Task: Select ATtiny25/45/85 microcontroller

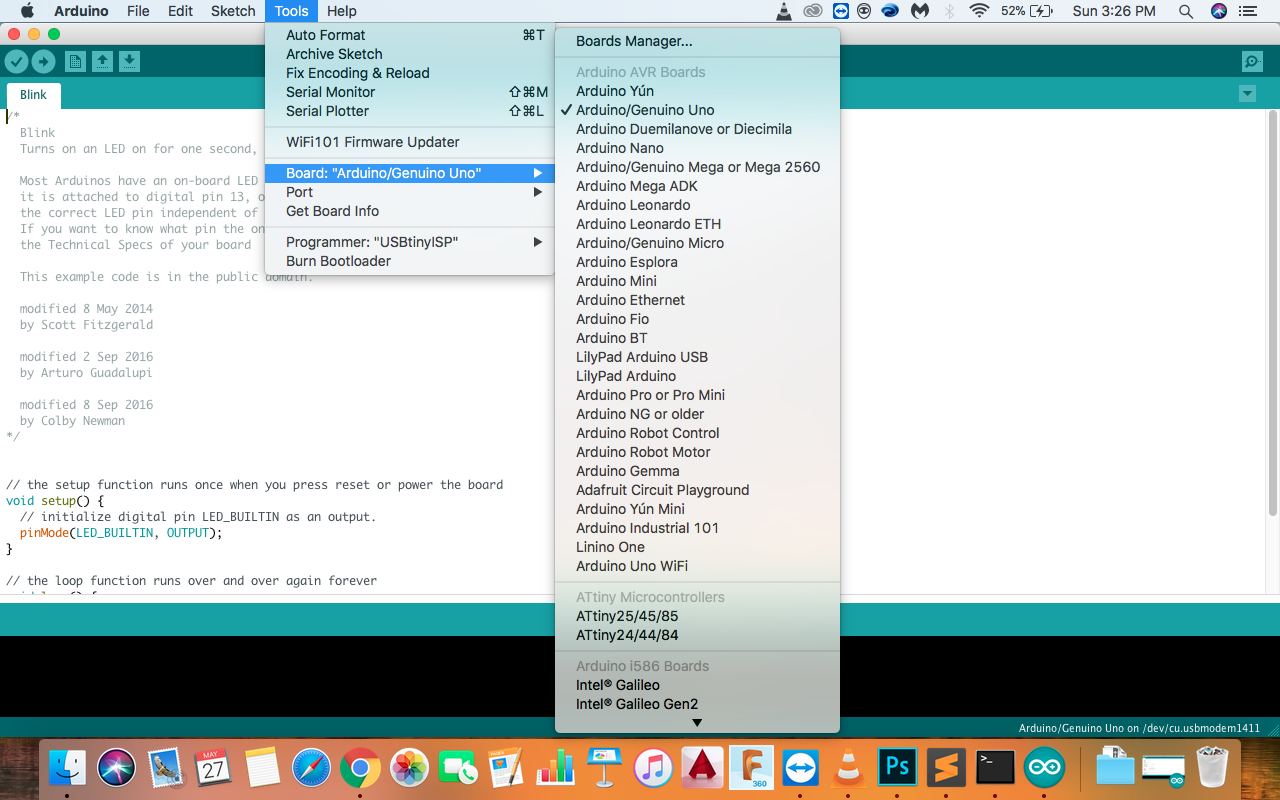Action: click(x=697, y=616)
